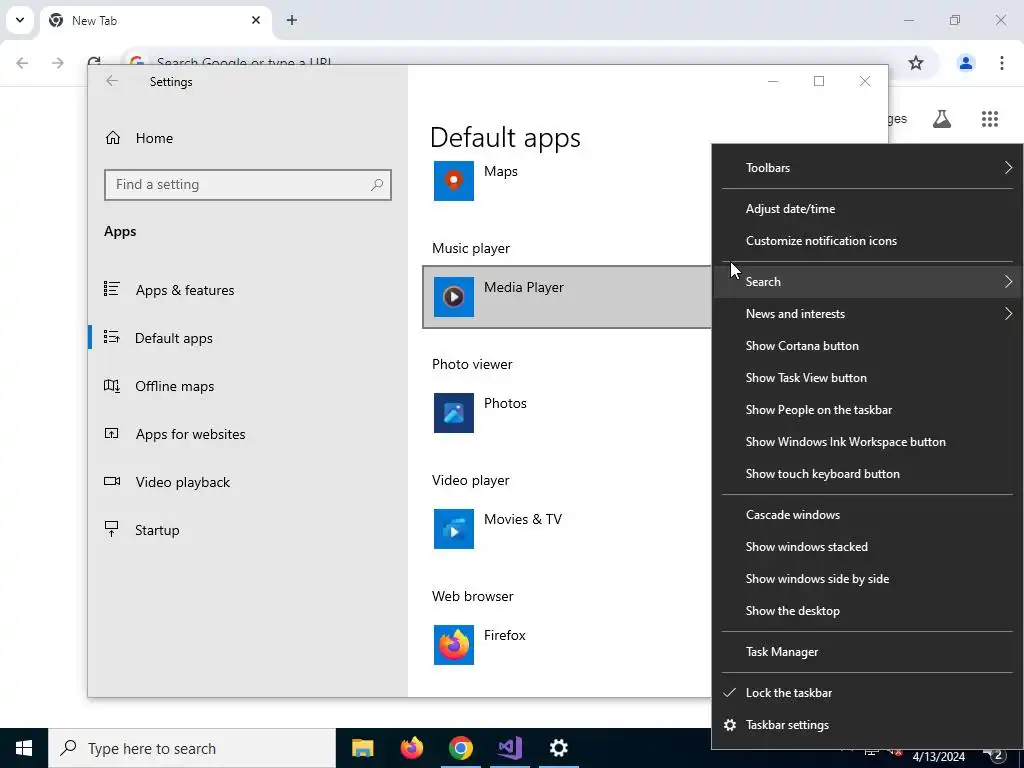
Task: Expand the Toolbars submenu
Action: tap(867, 168)
